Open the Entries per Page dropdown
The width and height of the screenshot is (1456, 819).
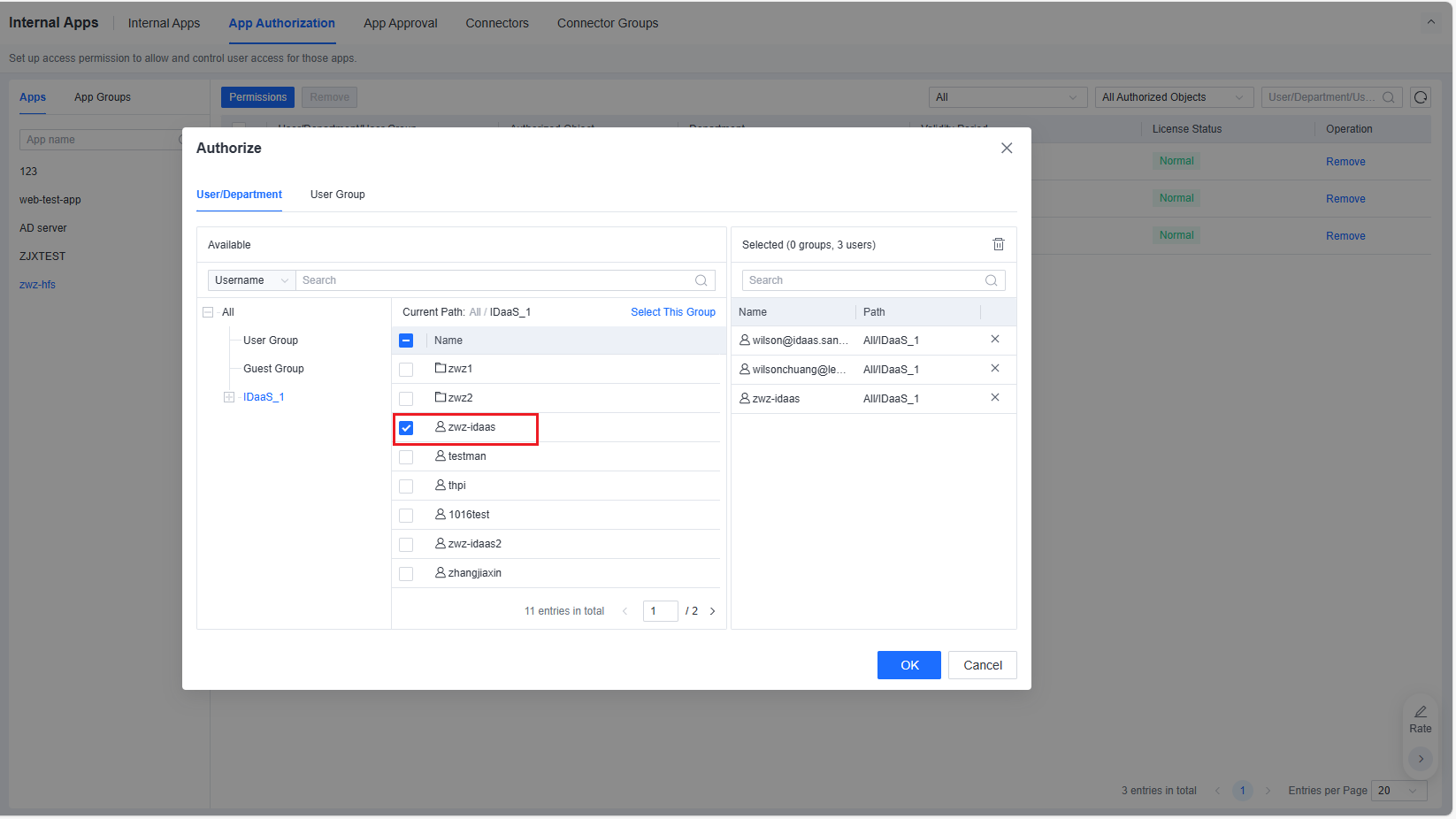(x=1399, y=791)
